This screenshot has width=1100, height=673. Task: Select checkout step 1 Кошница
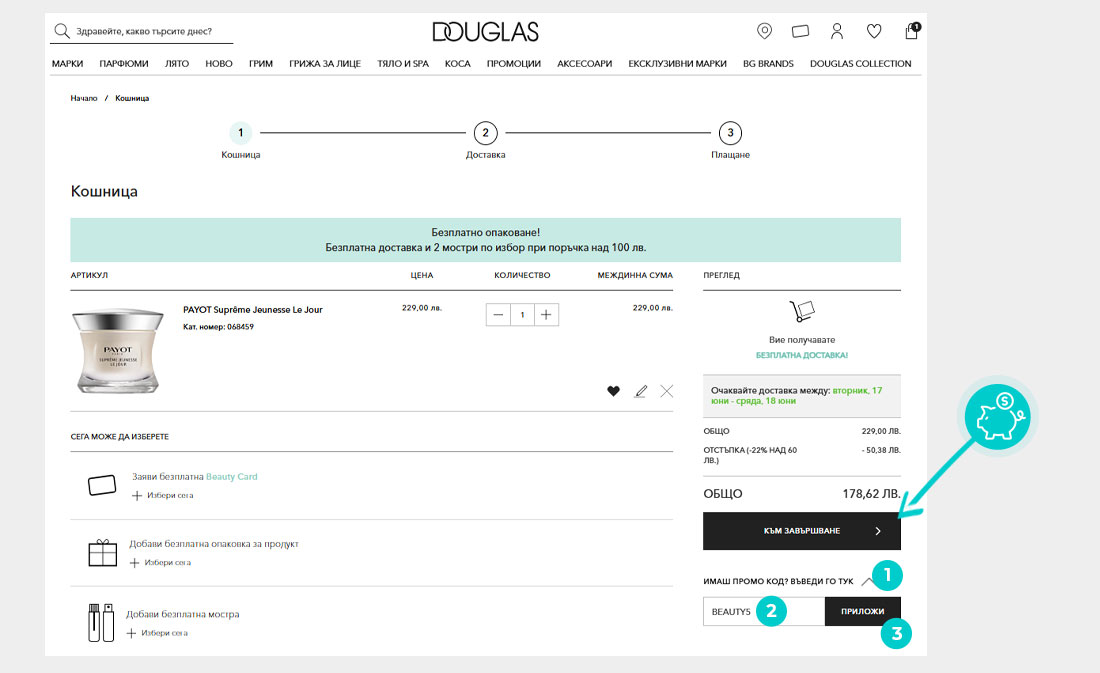click(241, 140)
